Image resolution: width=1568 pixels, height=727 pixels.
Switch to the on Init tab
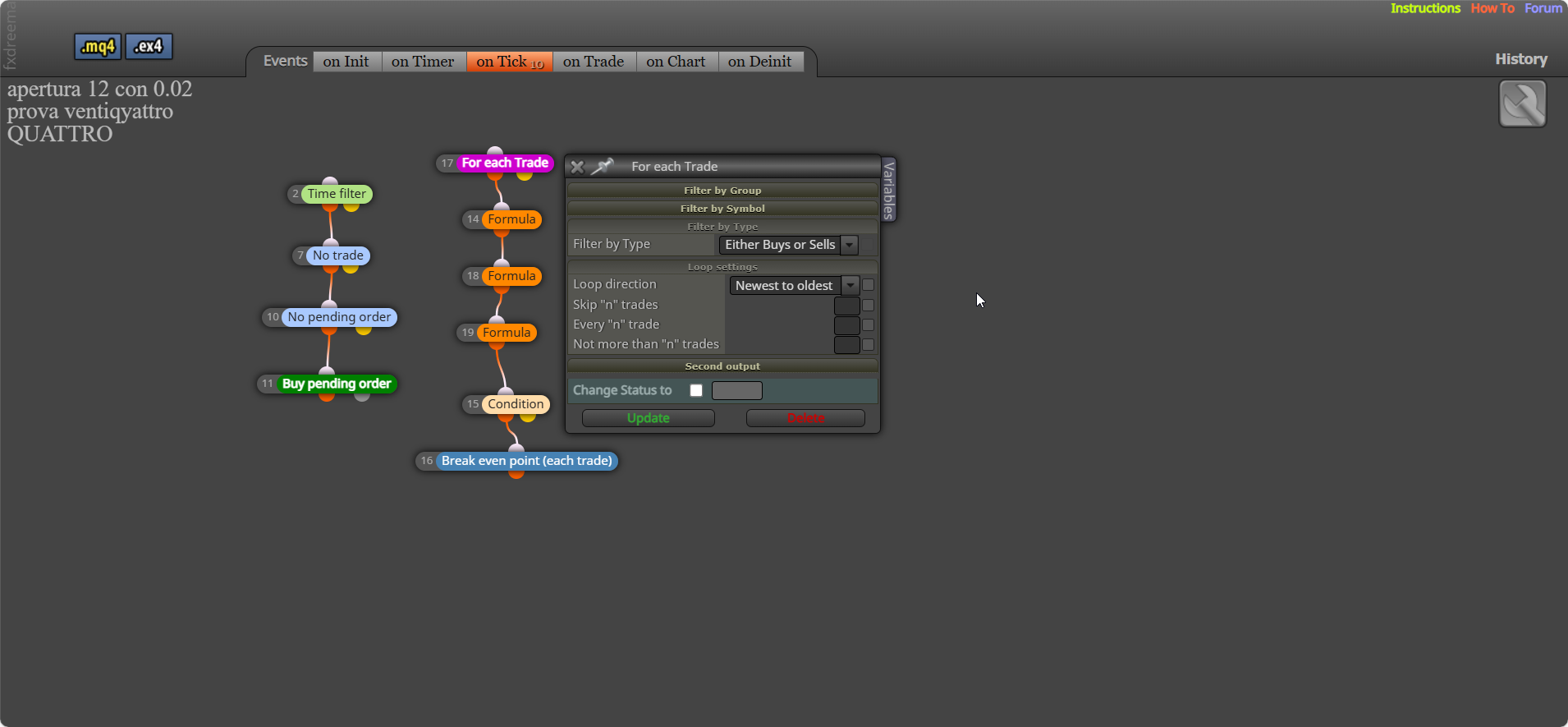(x=346, y=62)
